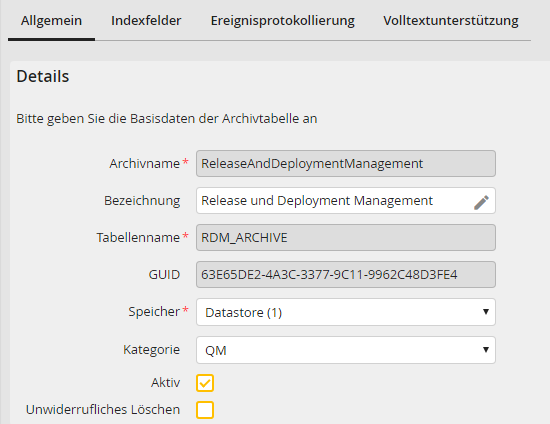Focus the Bezeichnung text field
550x424 pixels.
(346, 201)
